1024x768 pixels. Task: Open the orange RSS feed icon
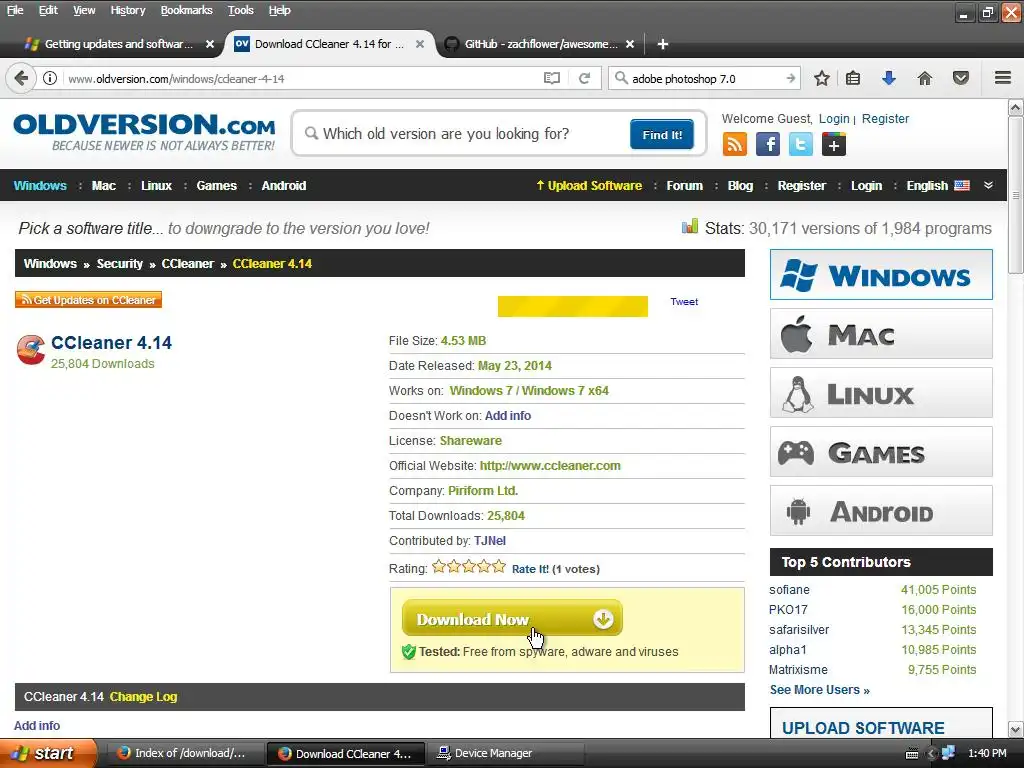coord(735,144)
